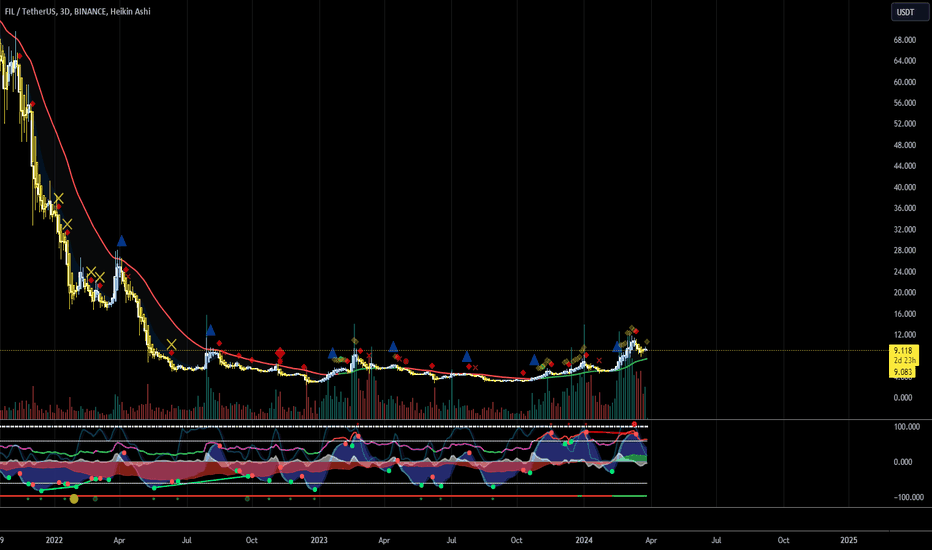Click the 2025 time axis label
The image size is (932, 550).
click(849, 540)
